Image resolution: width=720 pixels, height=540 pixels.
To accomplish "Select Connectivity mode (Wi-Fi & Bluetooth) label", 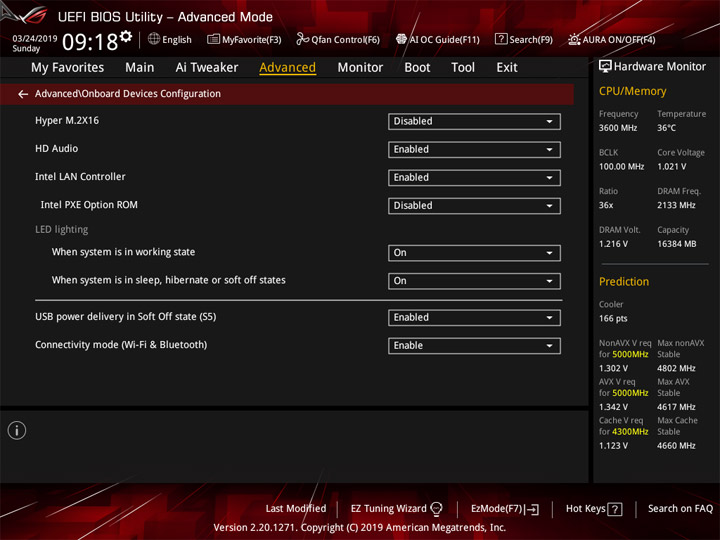I will [x=121, y=345].
